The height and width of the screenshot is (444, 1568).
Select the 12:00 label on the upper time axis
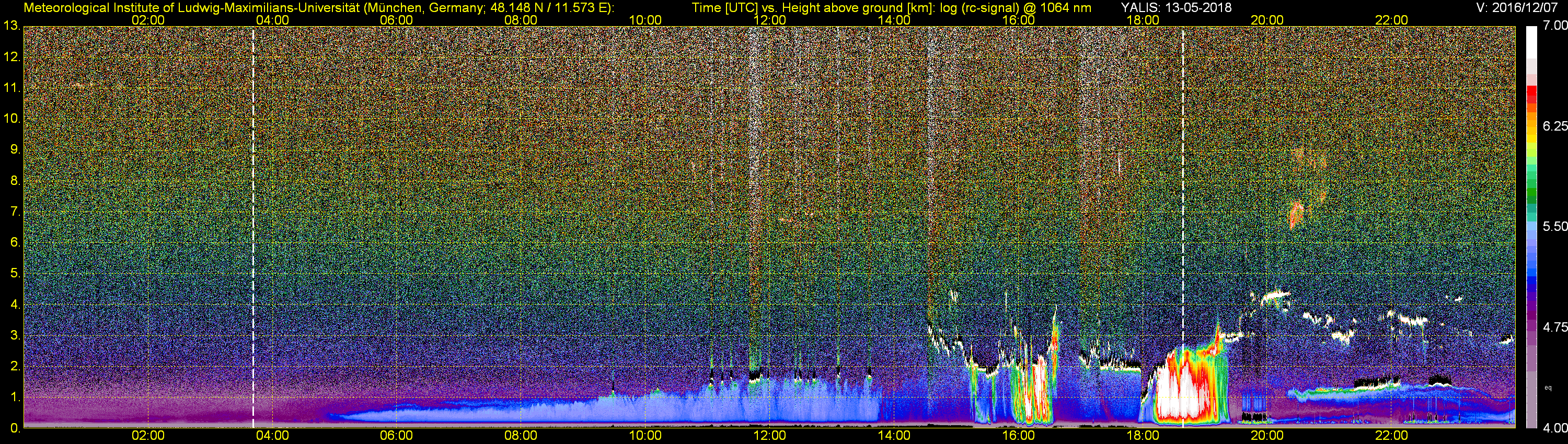pos(769,20)
